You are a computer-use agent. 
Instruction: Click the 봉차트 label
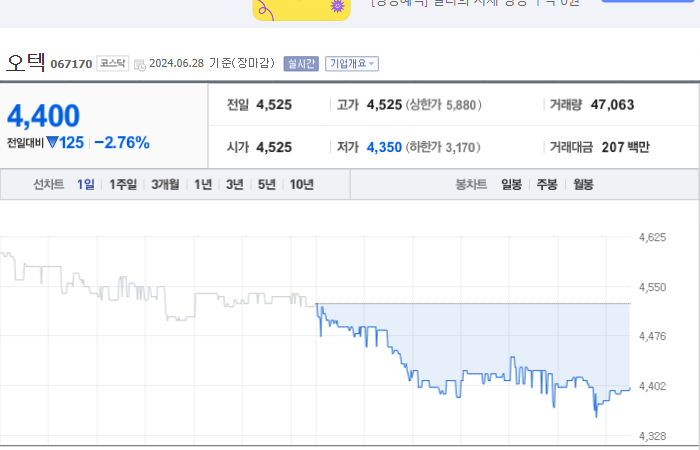(x=471, y=184)
